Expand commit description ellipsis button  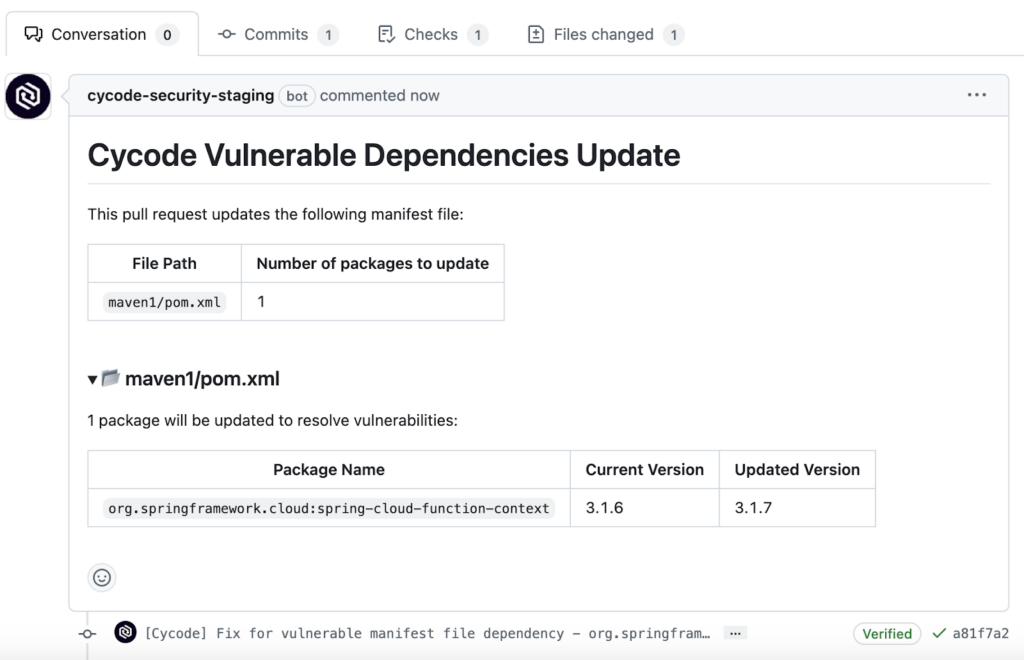[x=735, y=633]
